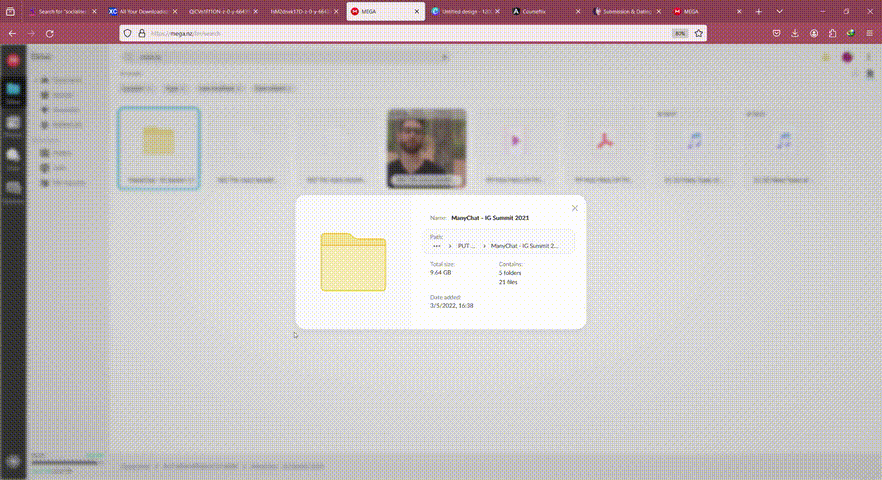Click the yellow icon beside the avatar

[825, 57]
